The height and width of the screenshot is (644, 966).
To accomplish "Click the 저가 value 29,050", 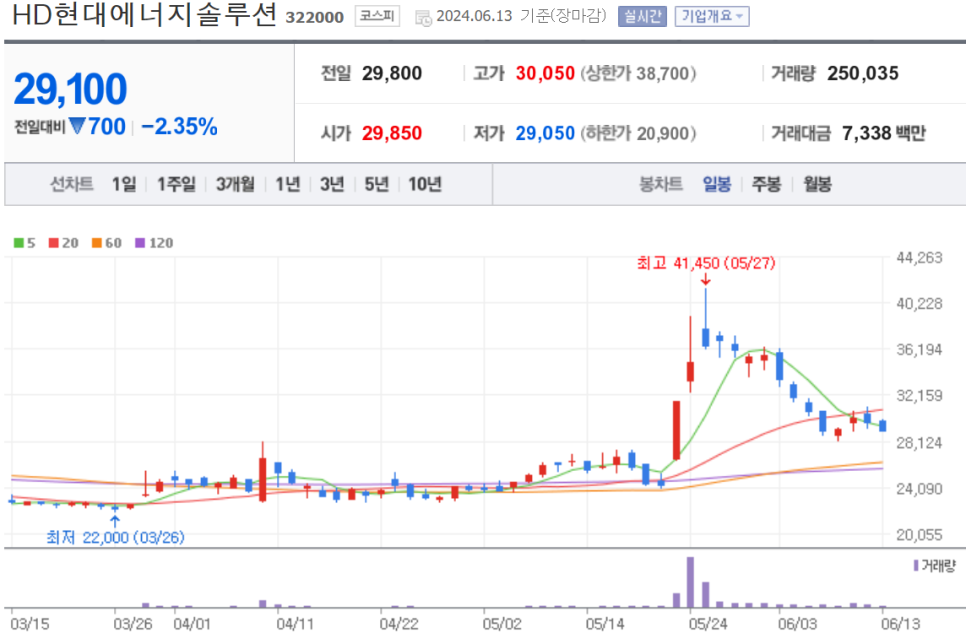I will pos(545,133).
